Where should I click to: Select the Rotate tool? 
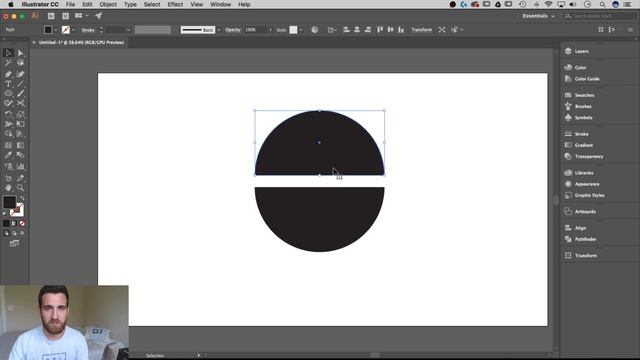coord(8,114)
